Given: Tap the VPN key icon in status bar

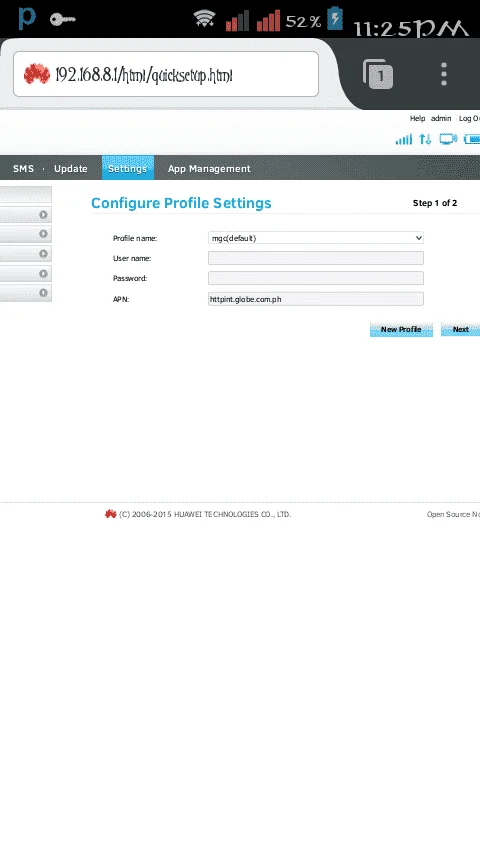Looking at the screenshot, I should point(63,20).
